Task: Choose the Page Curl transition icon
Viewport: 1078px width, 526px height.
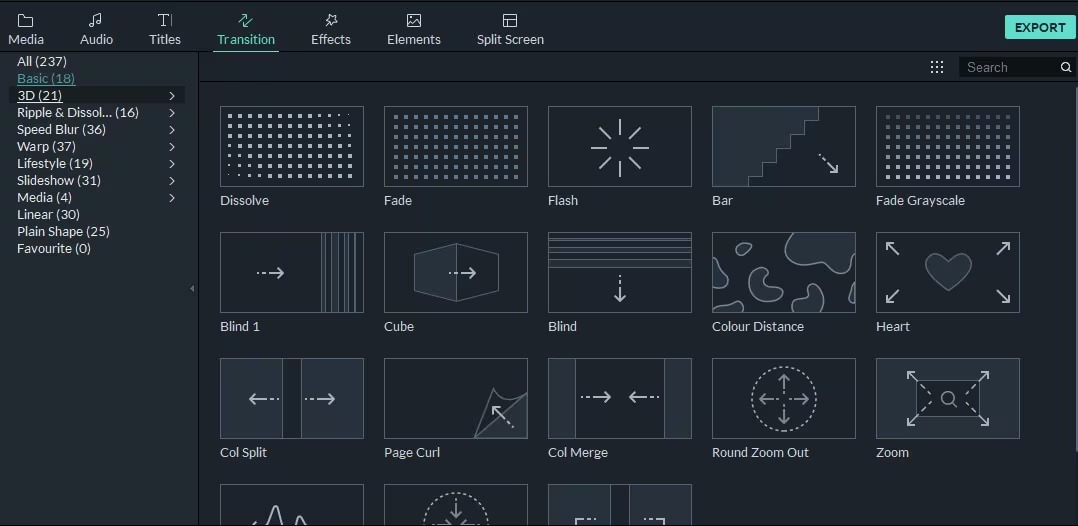Action: [456, 398]
